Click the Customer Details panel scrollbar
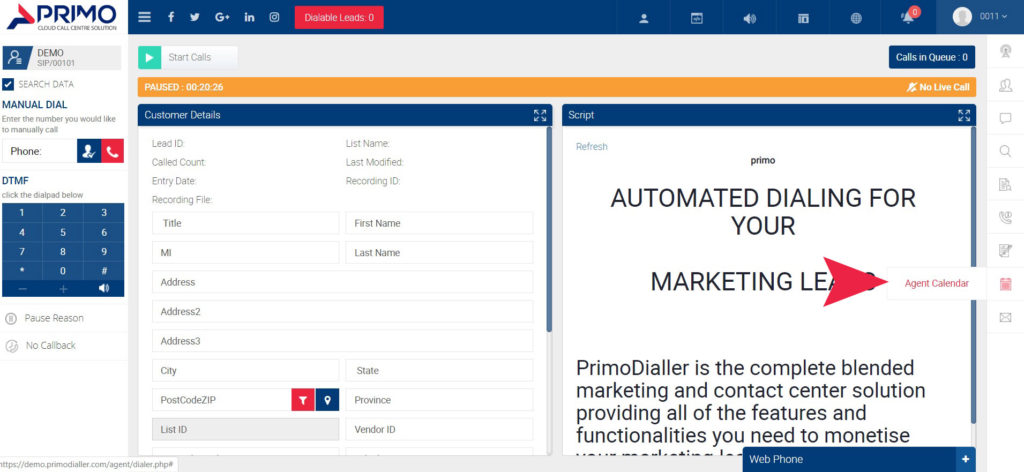This screenshot has width=1024, height=472. pyautogui.click(x=549, y=230)
